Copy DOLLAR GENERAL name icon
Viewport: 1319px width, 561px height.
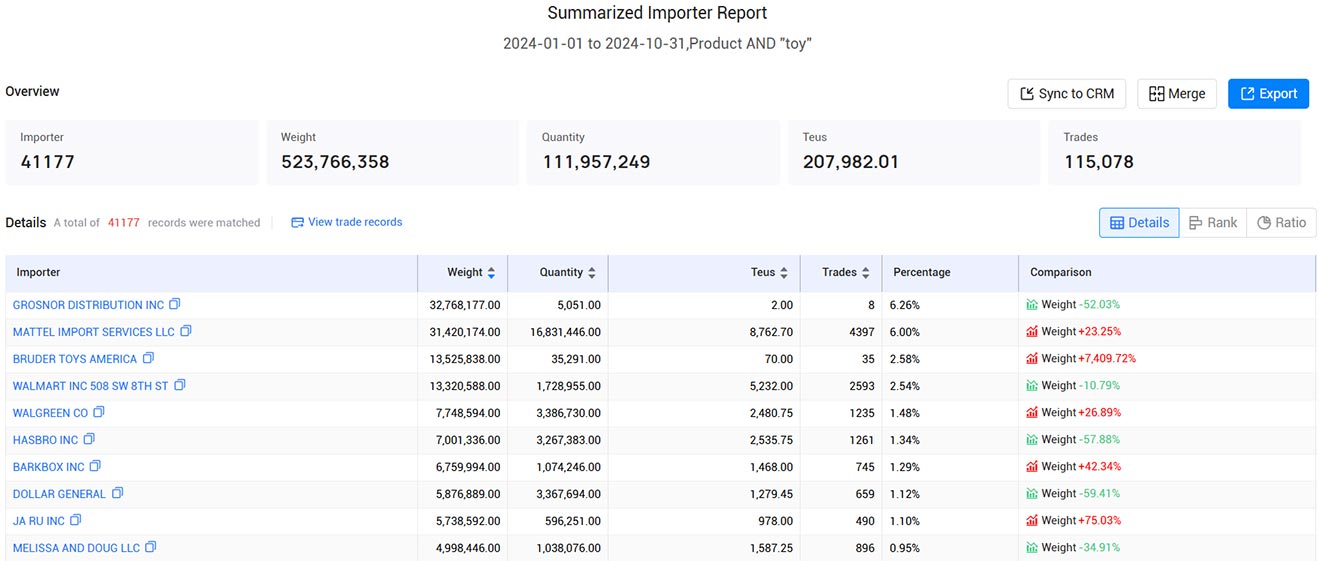coord(117,493)
